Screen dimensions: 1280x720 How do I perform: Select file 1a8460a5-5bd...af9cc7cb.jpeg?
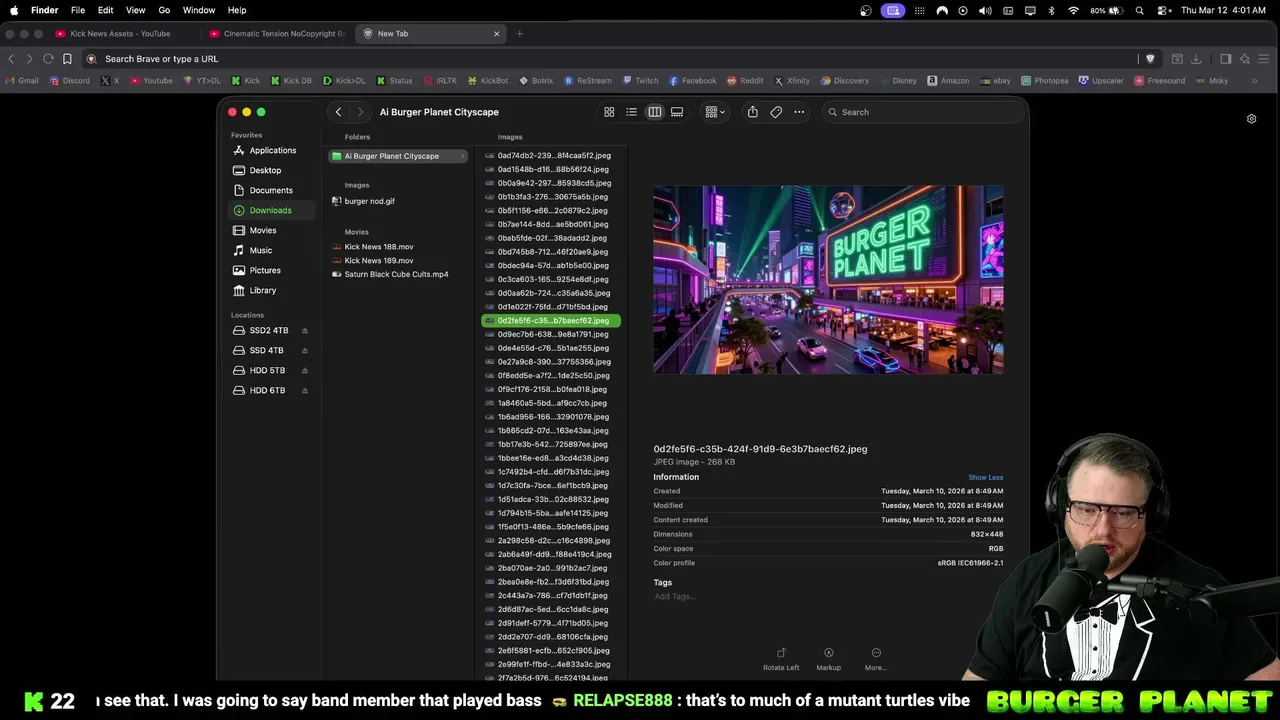(x=551, y=403)
